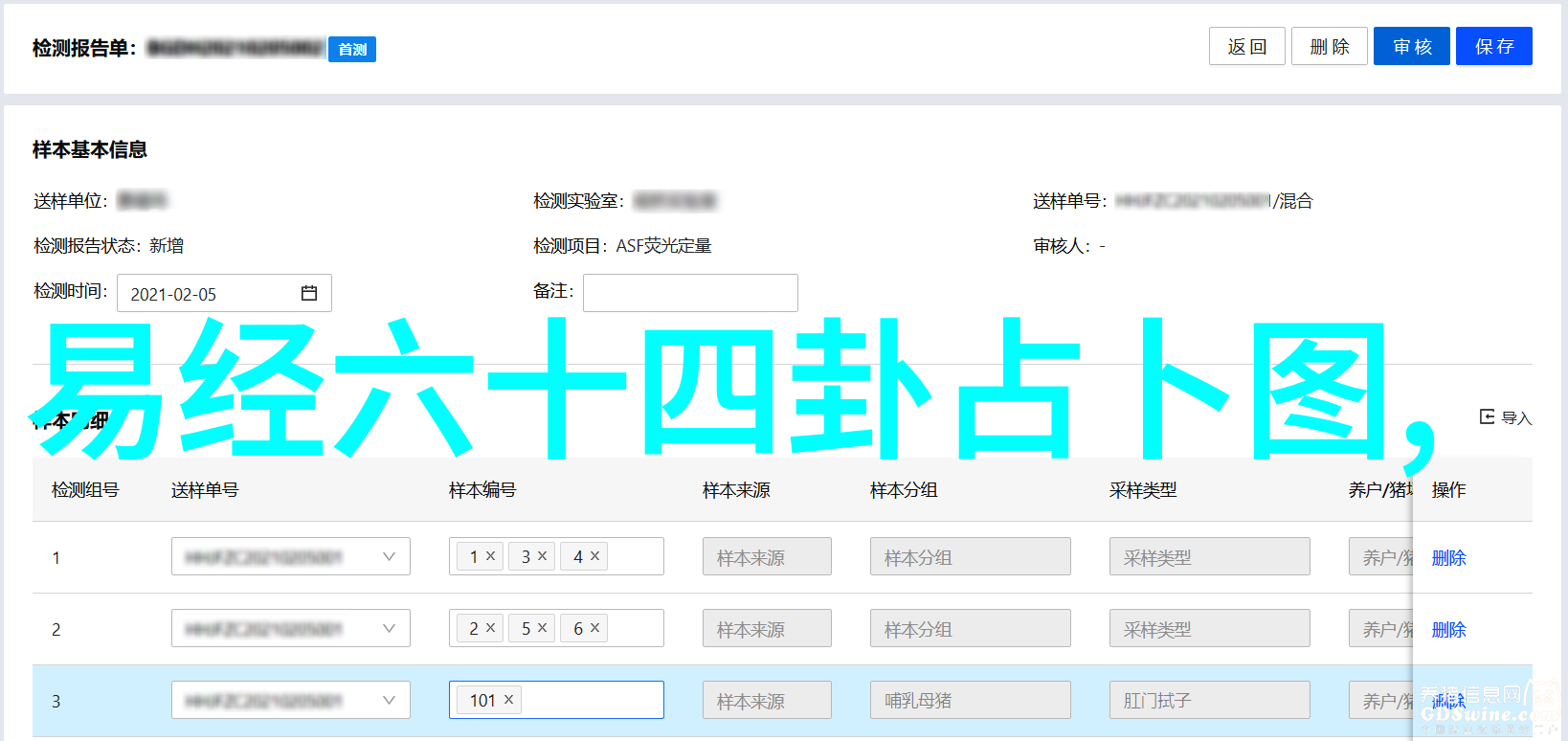The height and width of the screenshot is (741, 1568).
Task: Focus the 备注 input field
Action: [x=690, y=293]
